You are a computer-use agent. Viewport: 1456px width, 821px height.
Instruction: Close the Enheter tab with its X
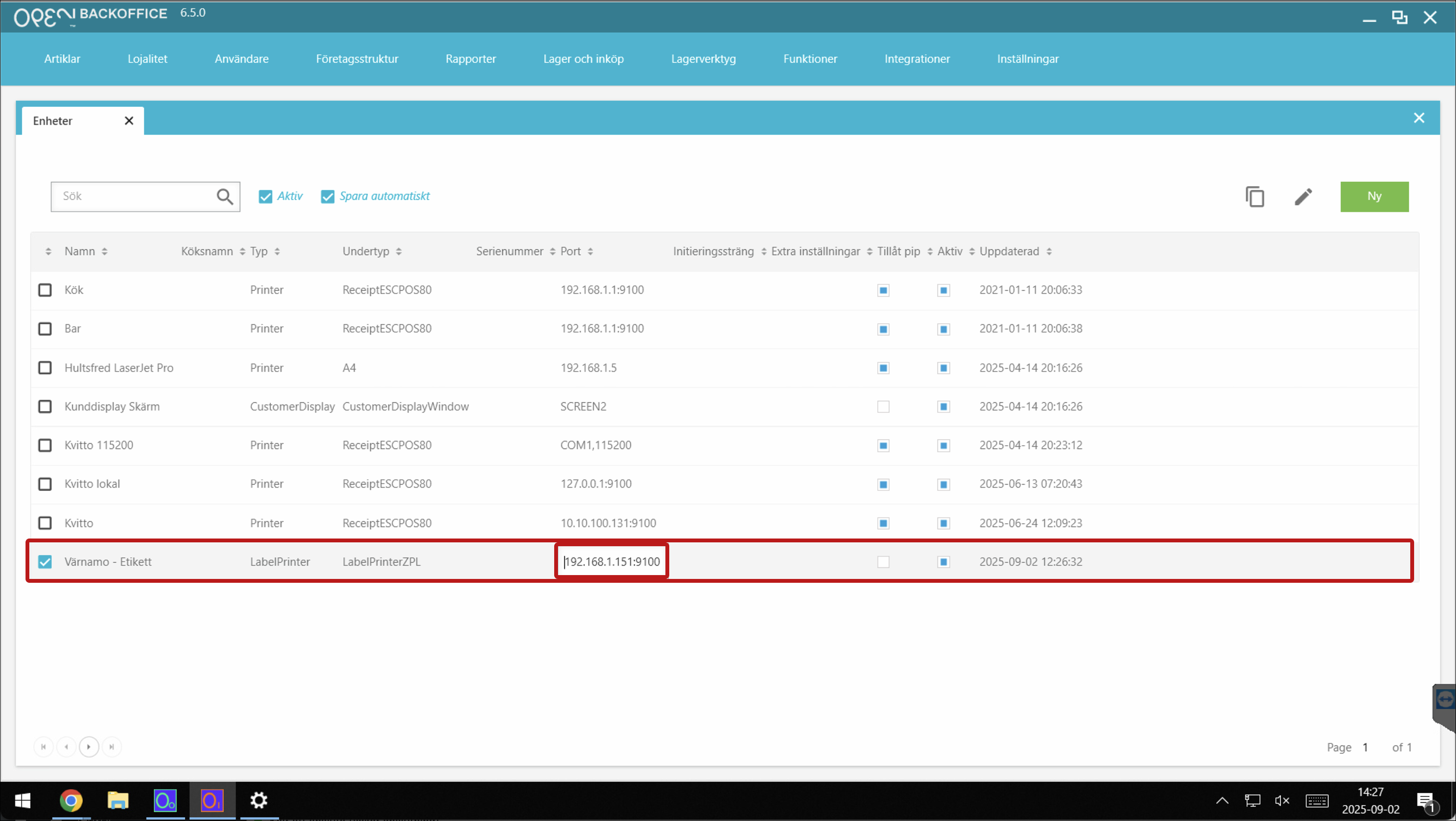click(129, 120)
